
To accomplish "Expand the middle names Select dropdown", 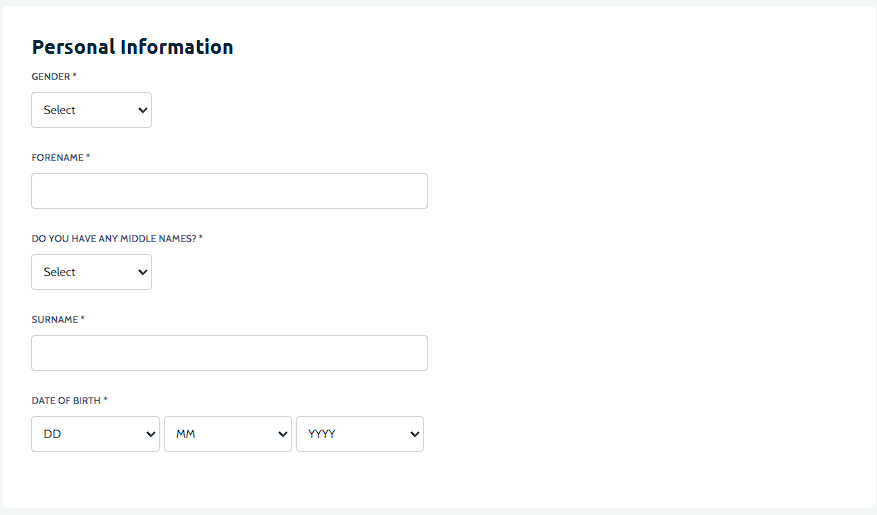I will [90, 272].
